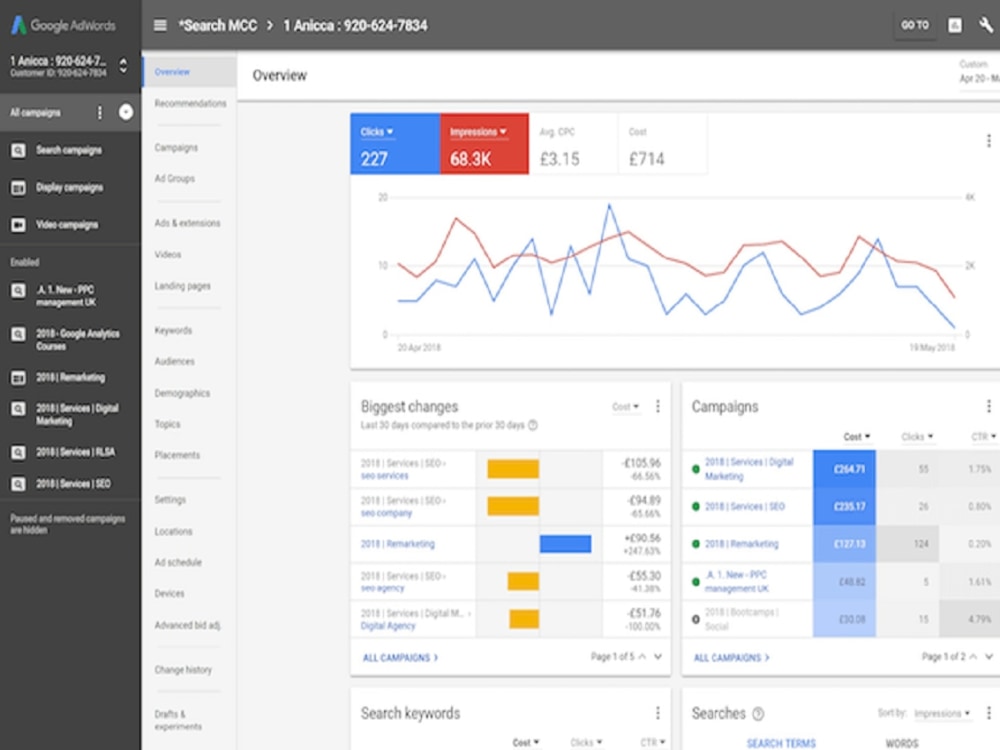Open Demographics section
Screen dimensions: 1000x750
pyautogui.click(x=182, y=393)
